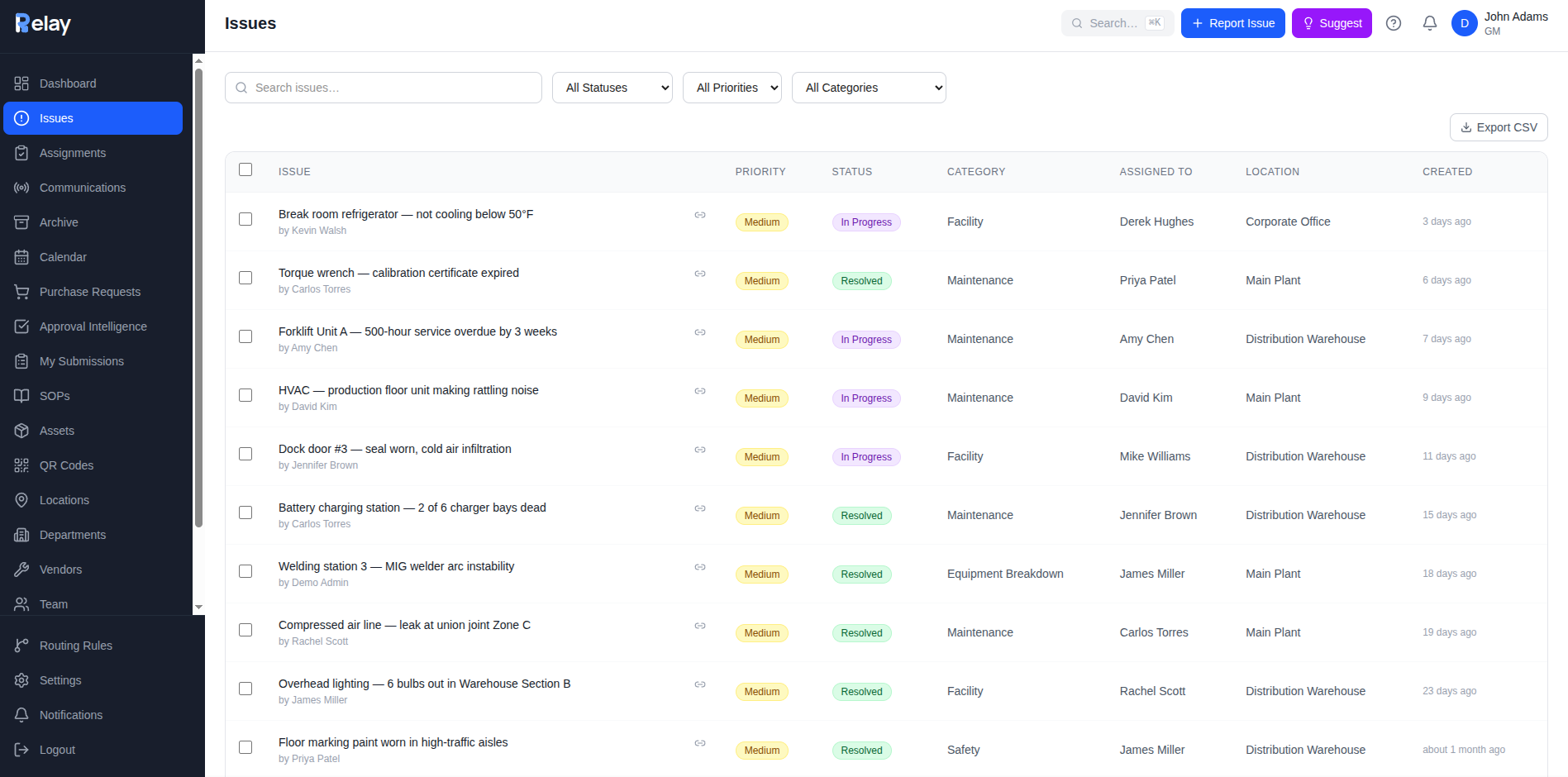Toggle the select-all issues checkbox in header

[245, 169]
